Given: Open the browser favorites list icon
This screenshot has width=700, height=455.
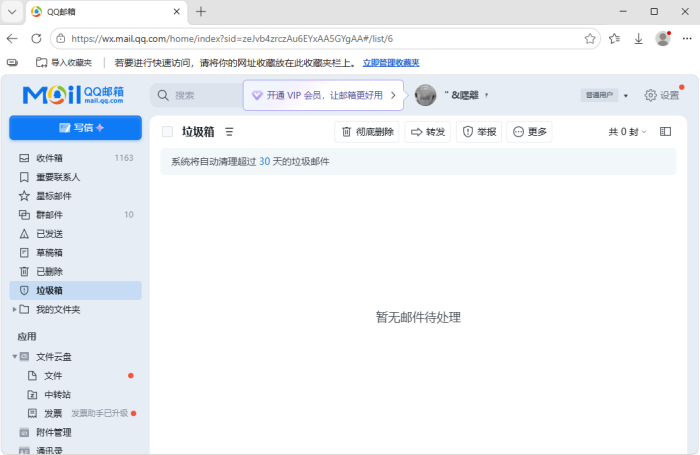Looking at the screenshot, I should pos(614,39).
